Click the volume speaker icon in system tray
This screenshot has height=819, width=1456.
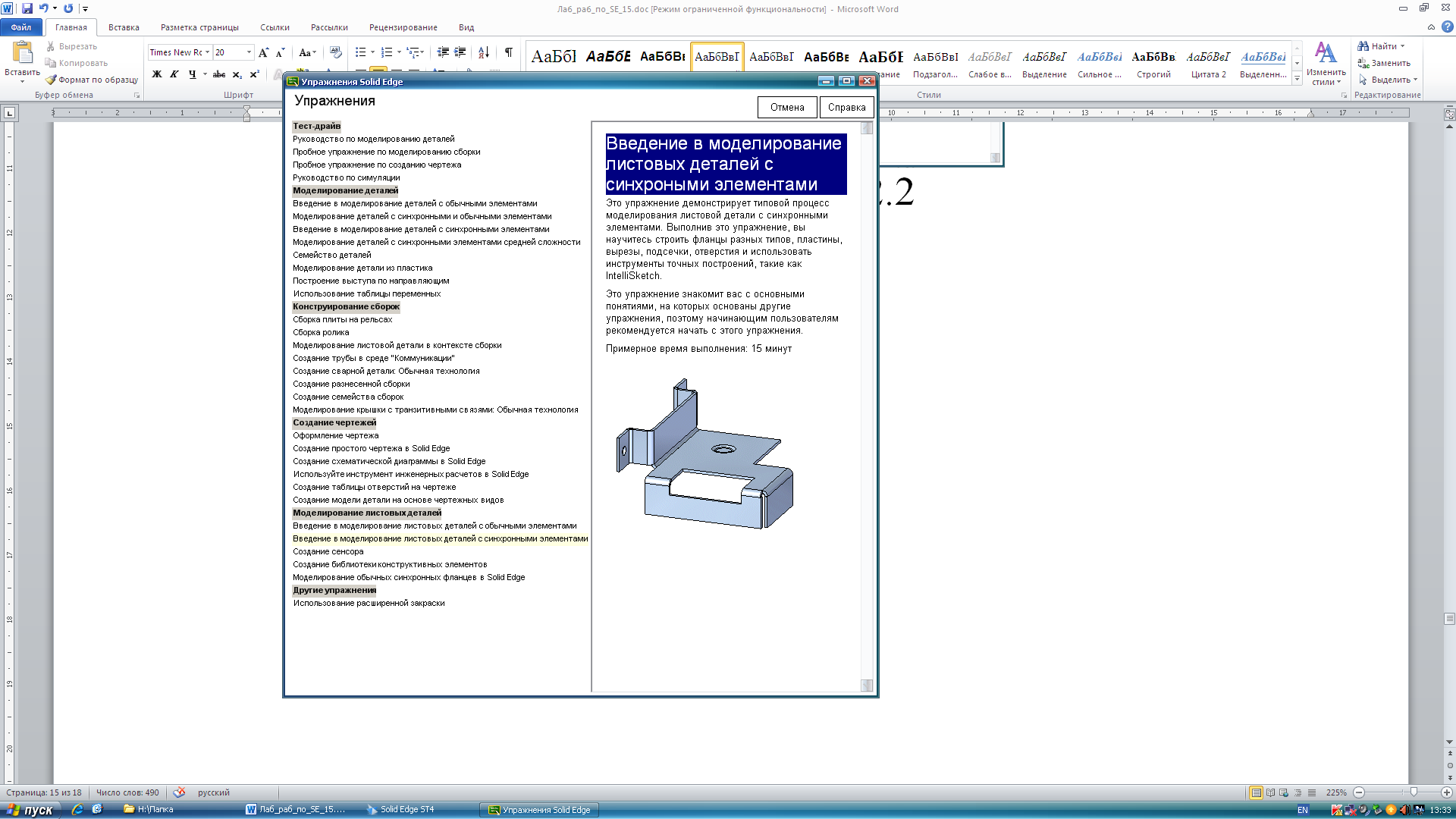click(1404, 810)
